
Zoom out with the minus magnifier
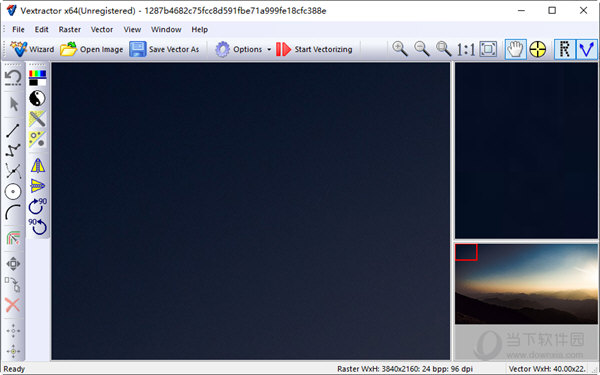[x=422, y=49]
